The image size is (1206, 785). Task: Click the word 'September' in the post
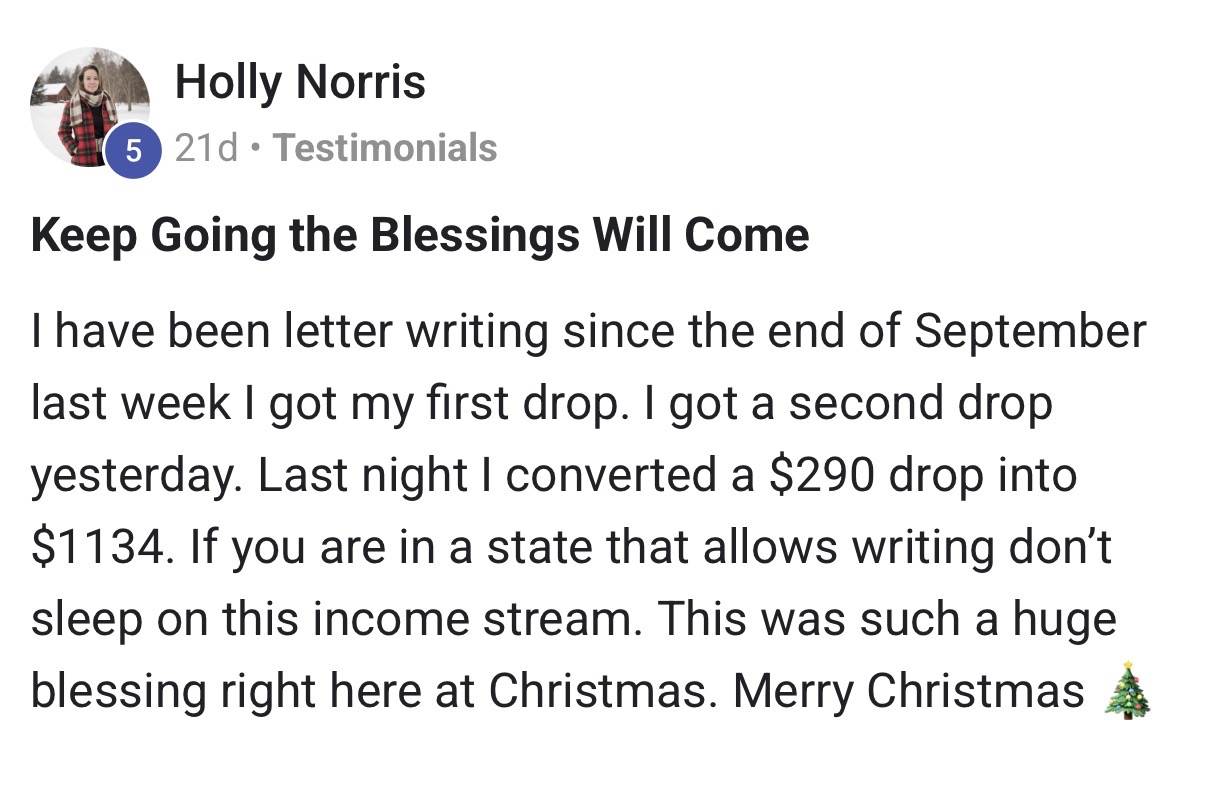(1029, 331)
